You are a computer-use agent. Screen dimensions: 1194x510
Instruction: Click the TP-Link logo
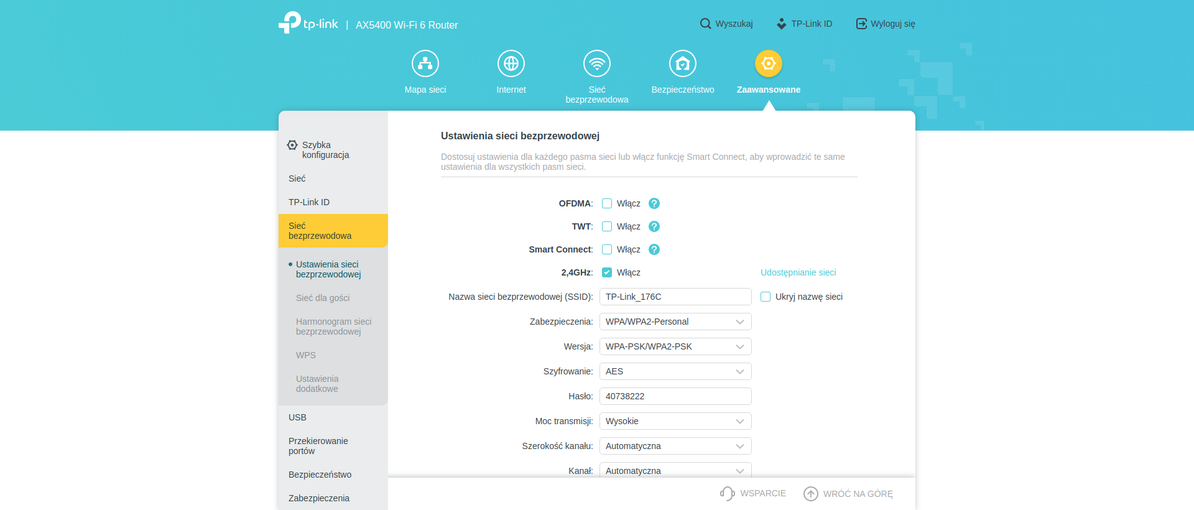pyautogui.click(x=308, y=23)
